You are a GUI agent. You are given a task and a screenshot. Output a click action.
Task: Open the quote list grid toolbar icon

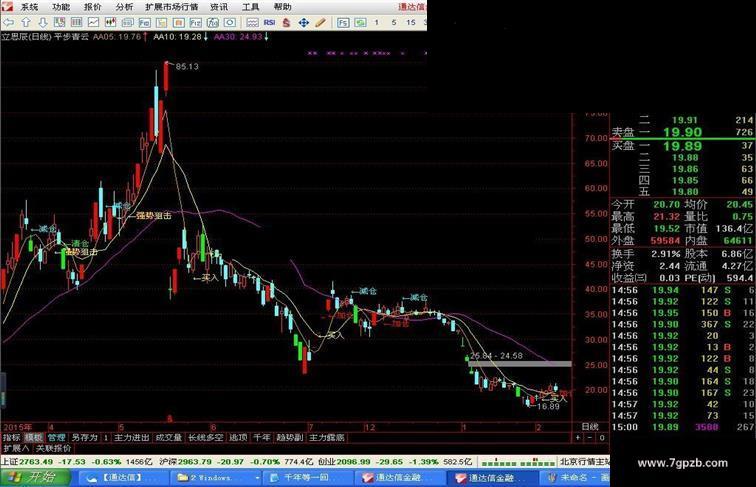pos(76,23)
